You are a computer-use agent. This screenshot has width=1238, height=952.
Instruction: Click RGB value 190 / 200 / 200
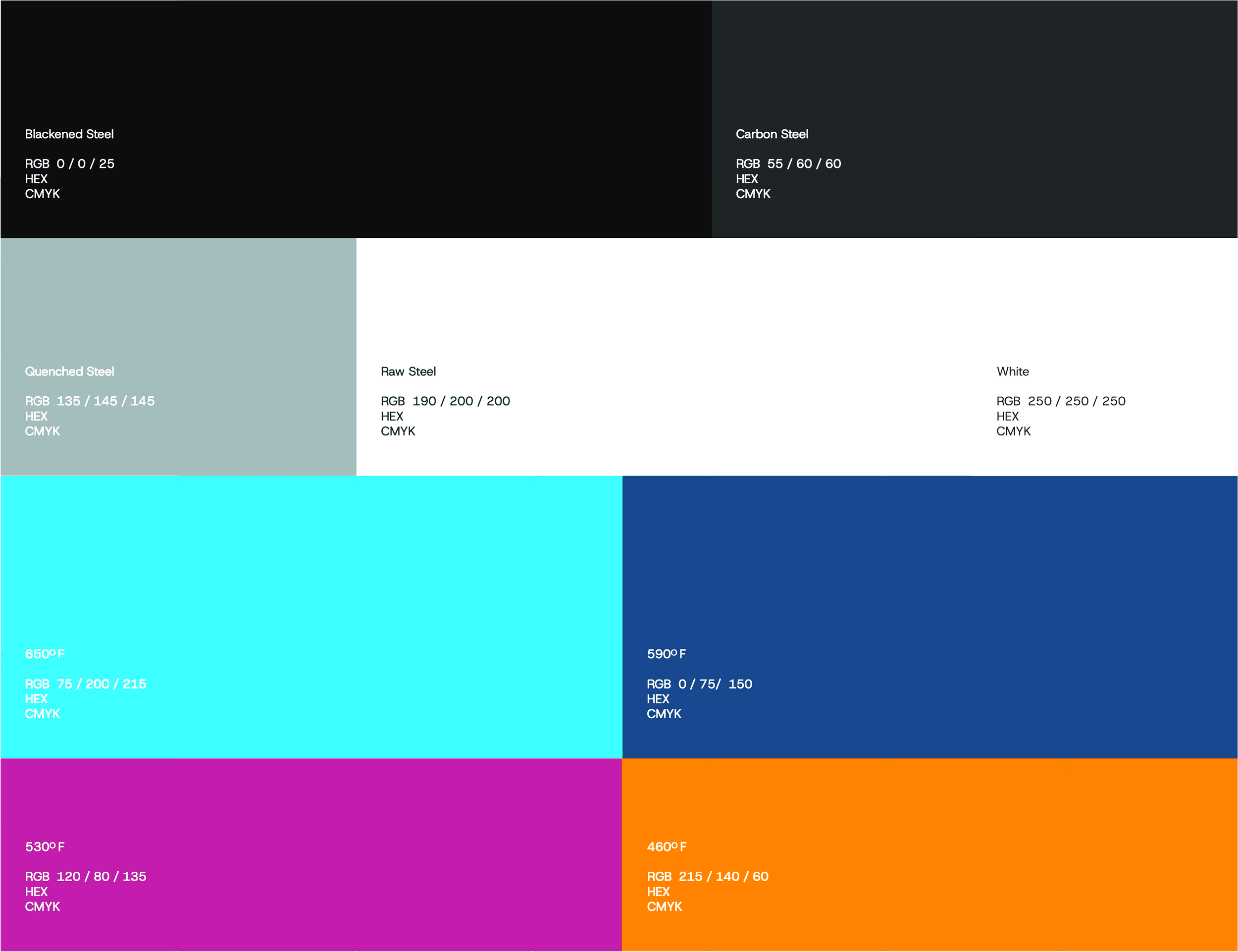coord(461,401)
